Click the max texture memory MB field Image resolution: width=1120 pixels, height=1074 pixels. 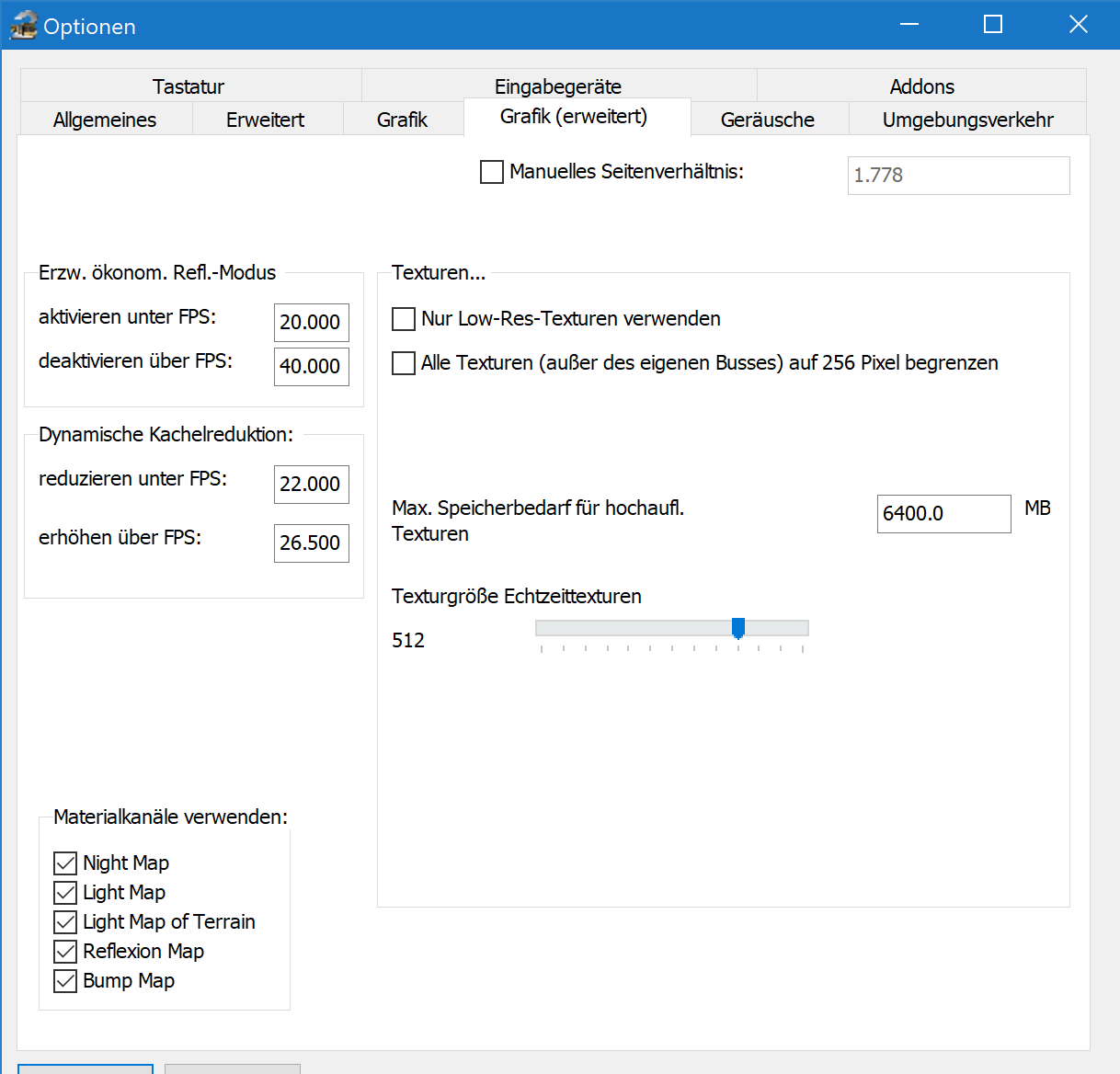tap(943, 514)
